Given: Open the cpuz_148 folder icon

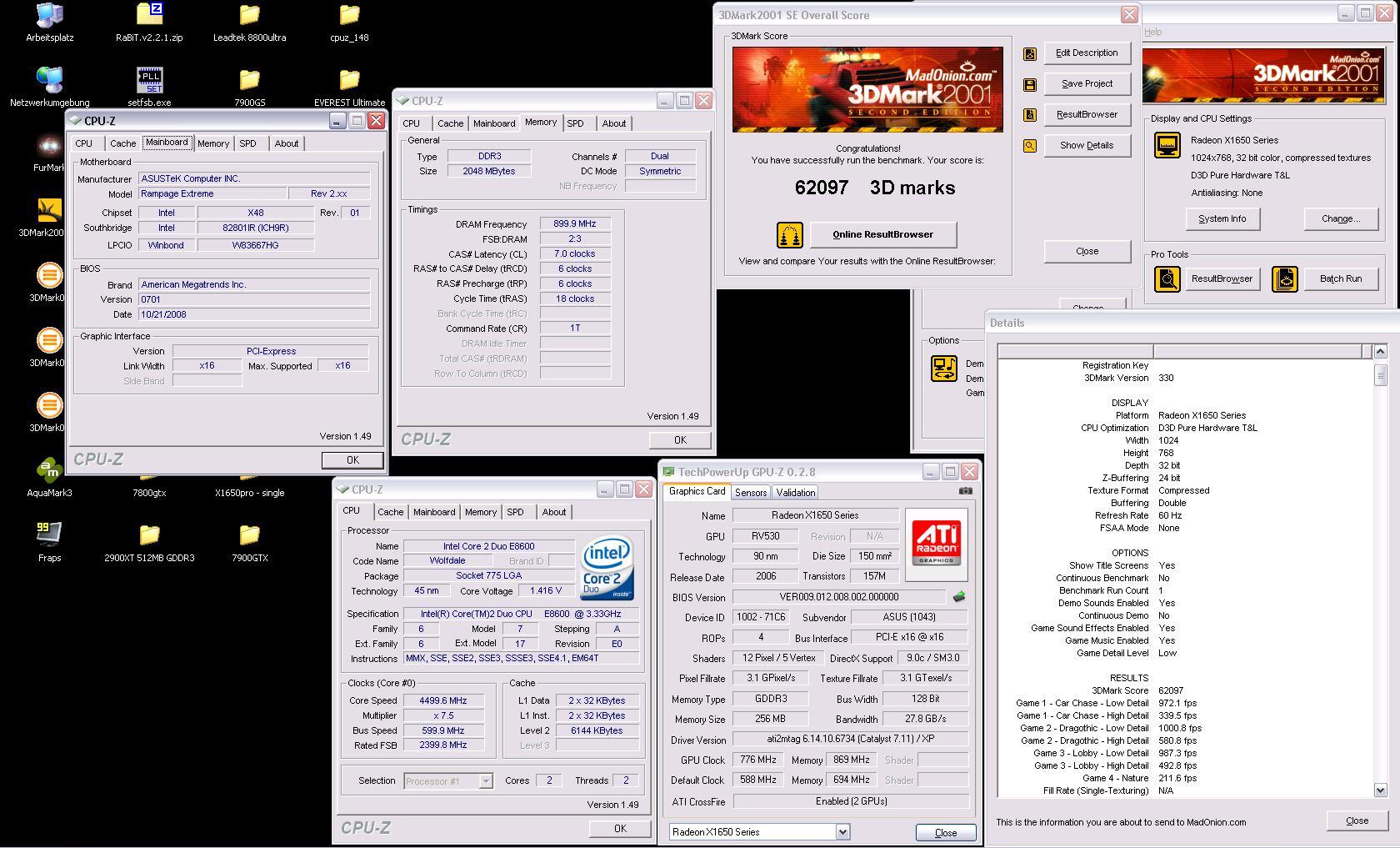Looking at the screenshot, I should [x=349, y=15].
